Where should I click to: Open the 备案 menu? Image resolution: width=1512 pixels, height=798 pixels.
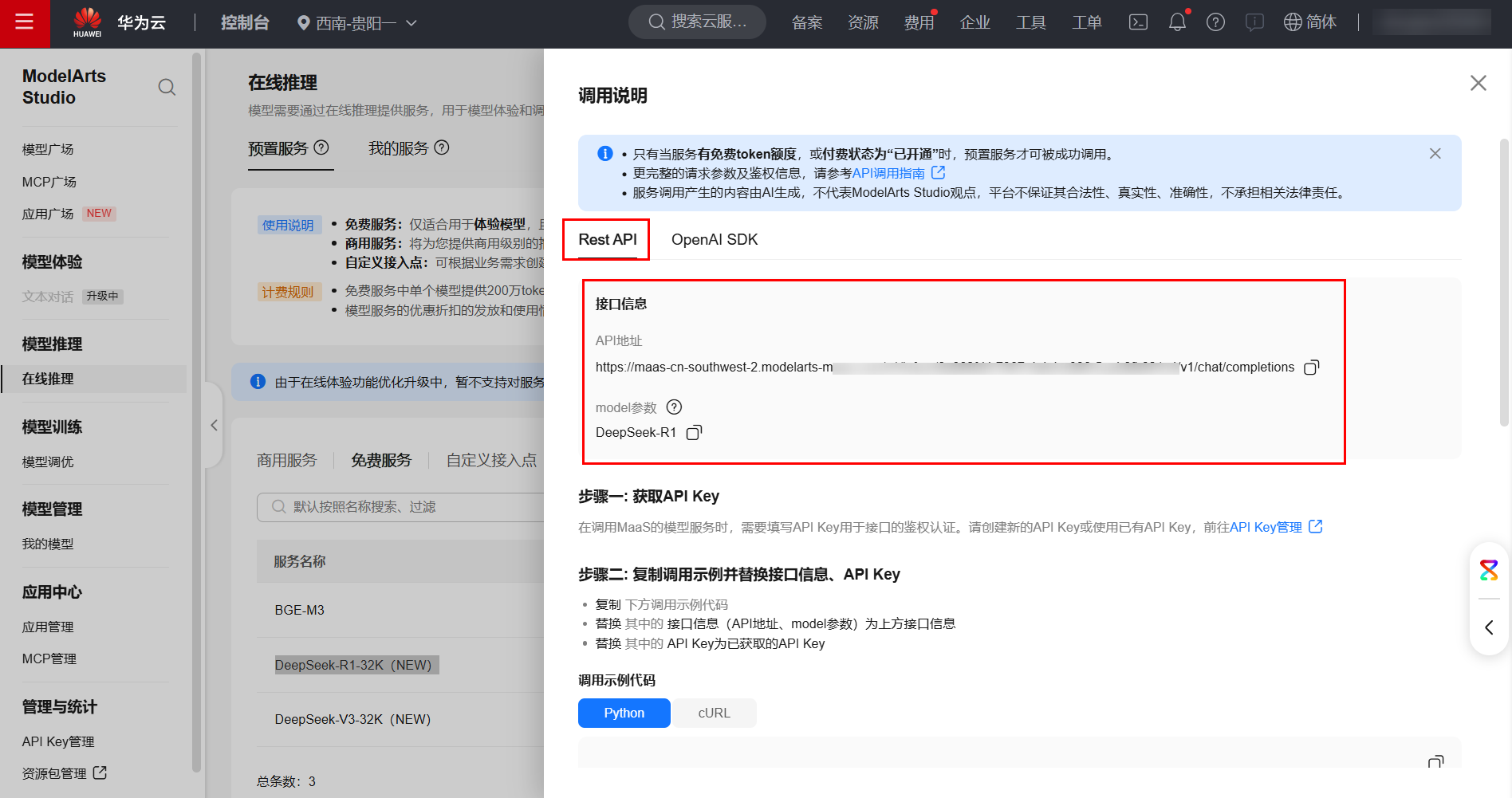[x=807, y=22]
